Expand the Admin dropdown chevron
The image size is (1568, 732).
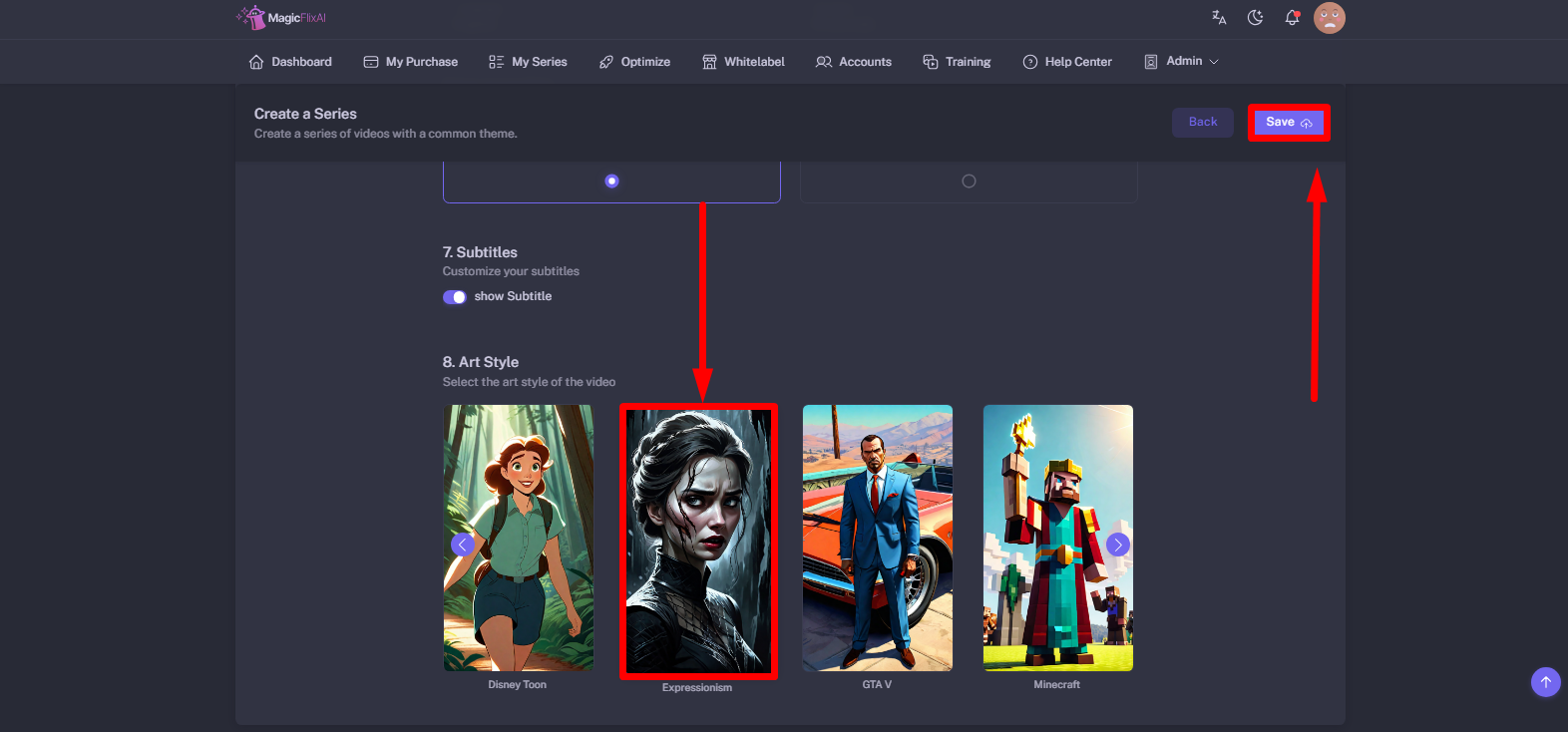(x=1214, y=62)
